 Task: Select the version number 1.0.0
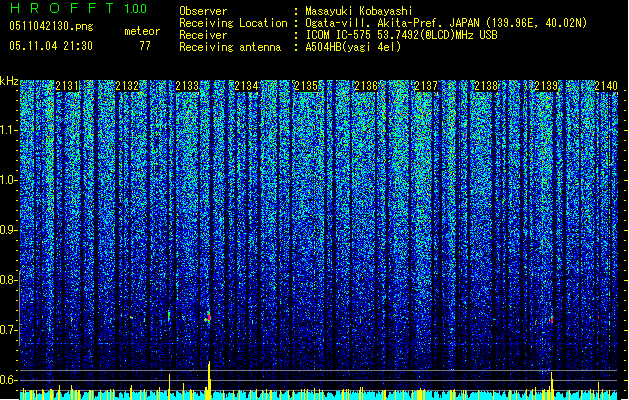[136, 8]
